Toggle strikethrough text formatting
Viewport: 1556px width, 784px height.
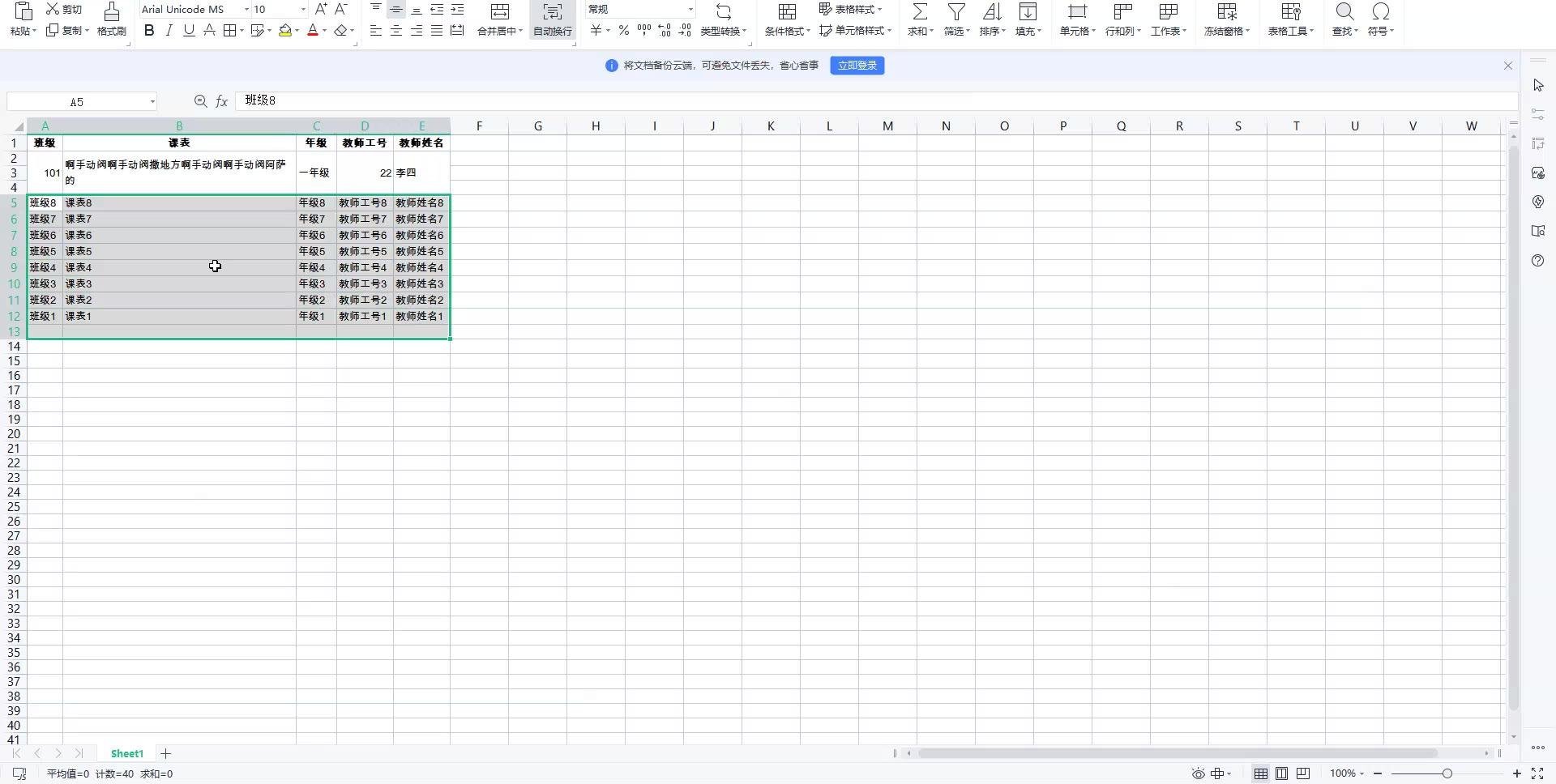(209, 31)
